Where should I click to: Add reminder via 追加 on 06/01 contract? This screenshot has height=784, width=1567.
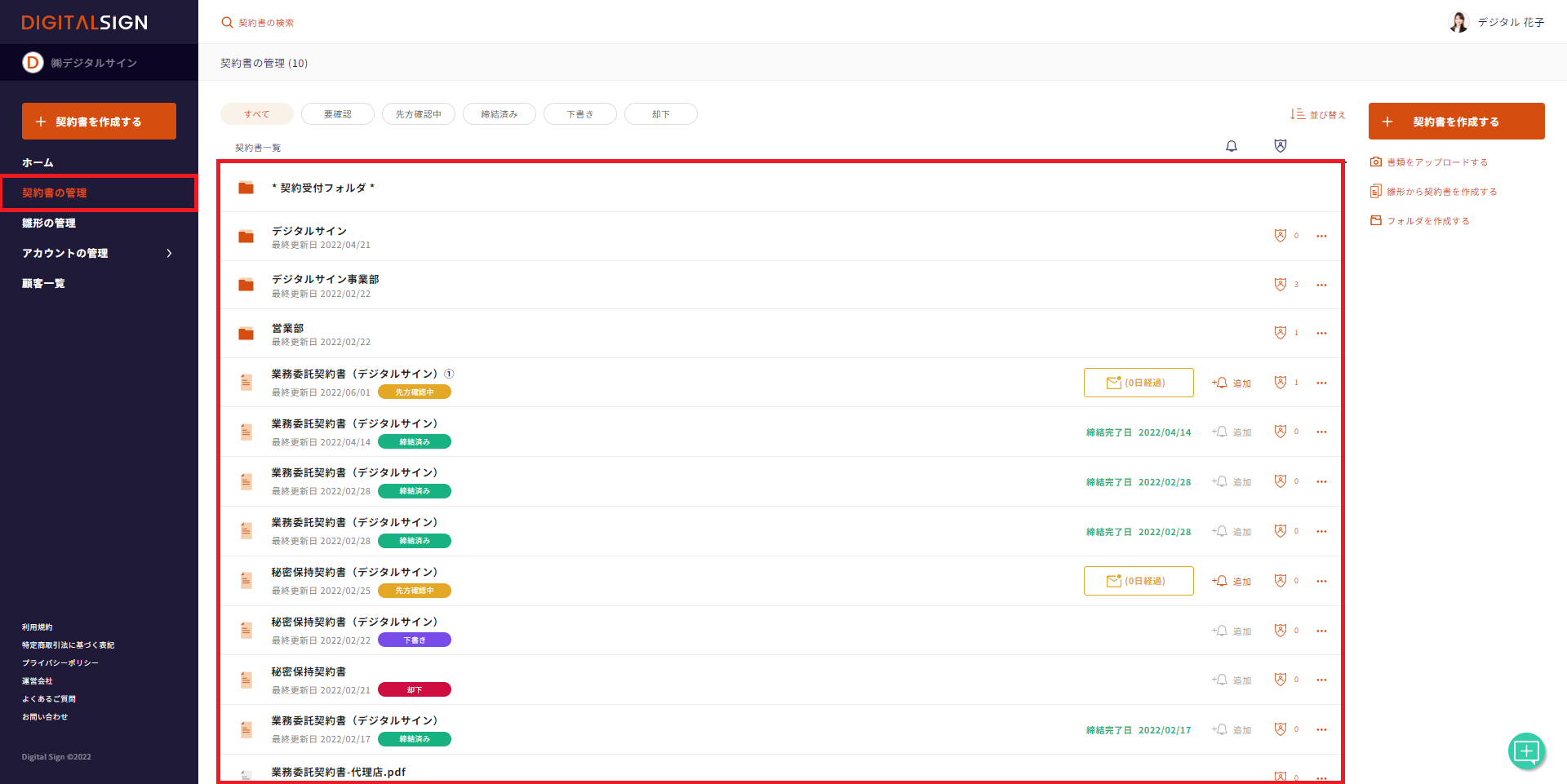tap(1232, 383)
